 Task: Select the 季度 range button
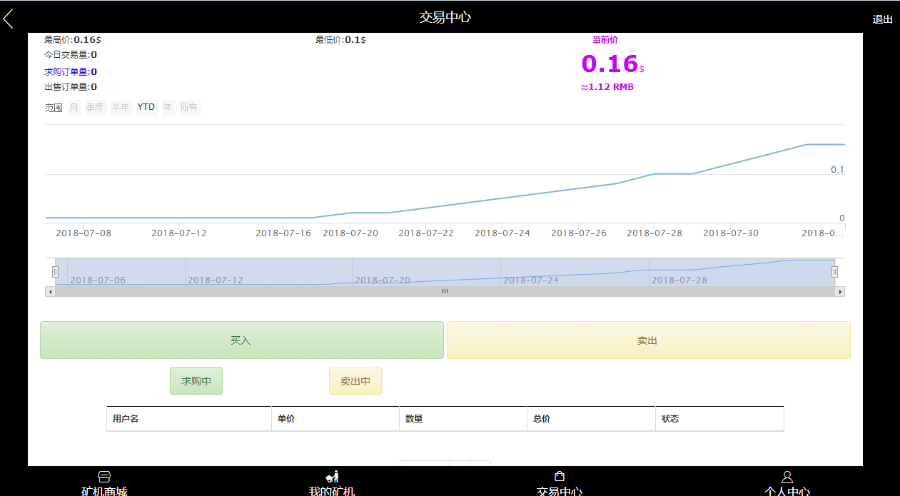coord(96,107)
